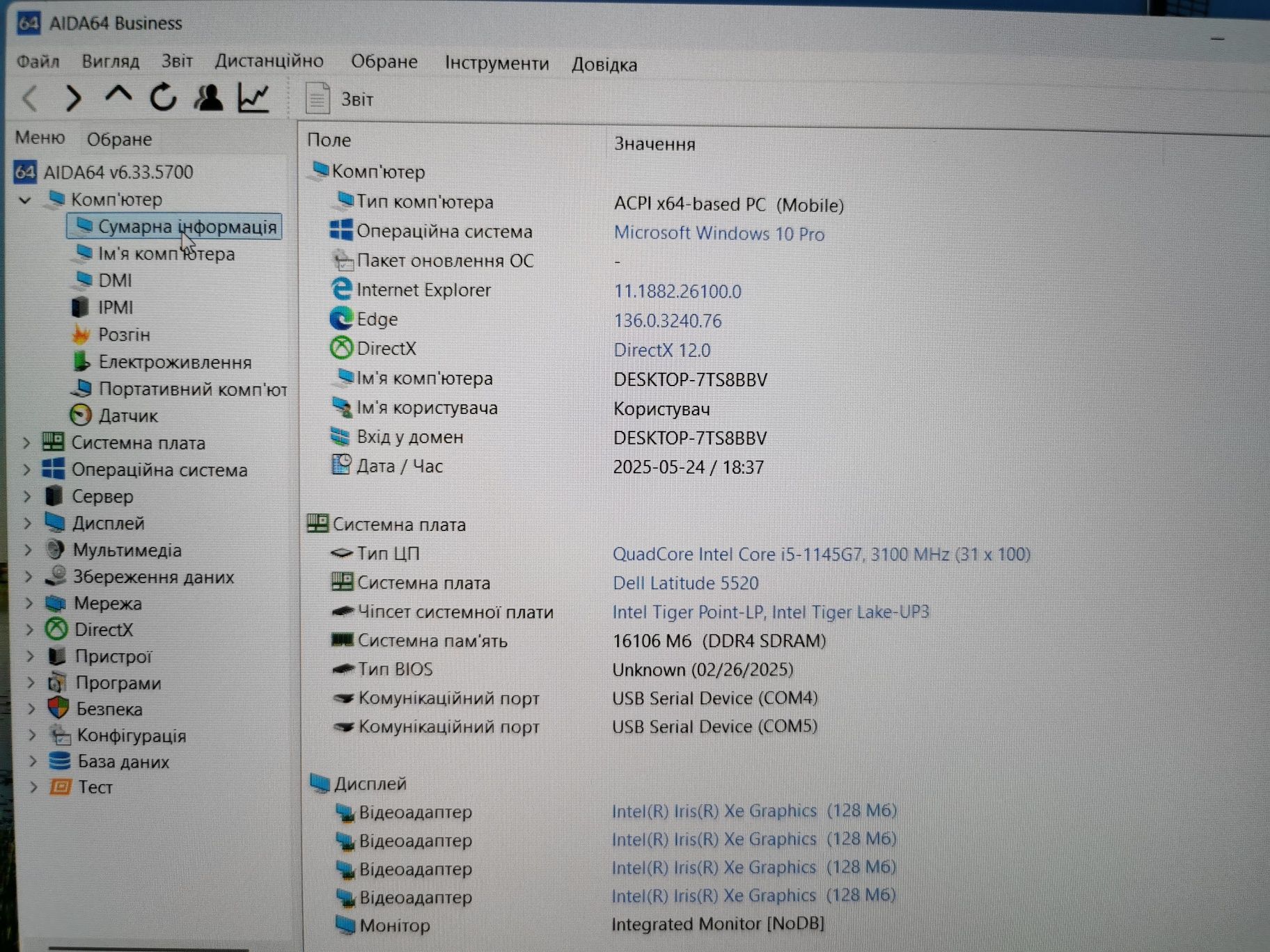Click the Forward navigation arrow
The height and width of the screenshot is (952, 1270).
pyautogui.click(x=73, y=98)
